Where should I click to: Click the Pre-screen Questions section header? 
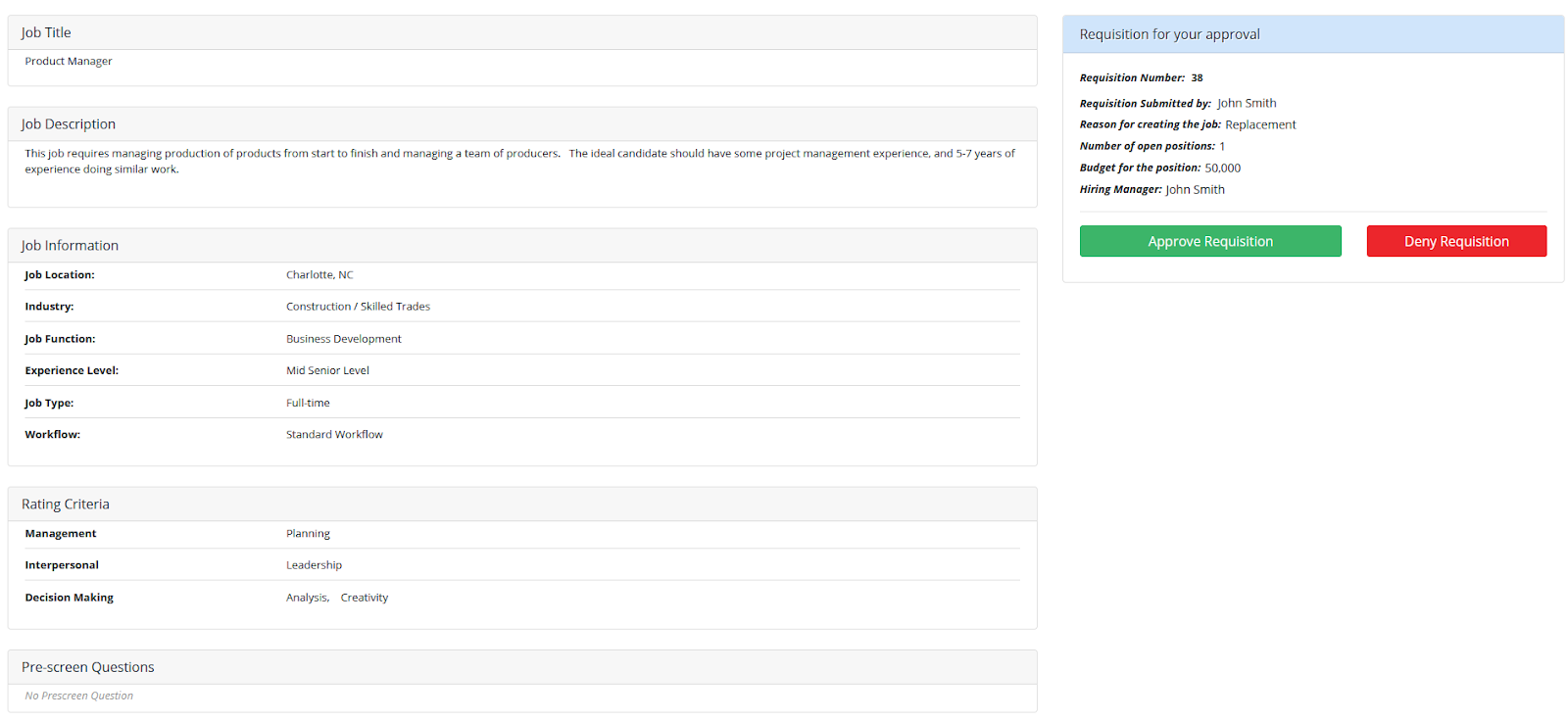[x=88, y=667]
